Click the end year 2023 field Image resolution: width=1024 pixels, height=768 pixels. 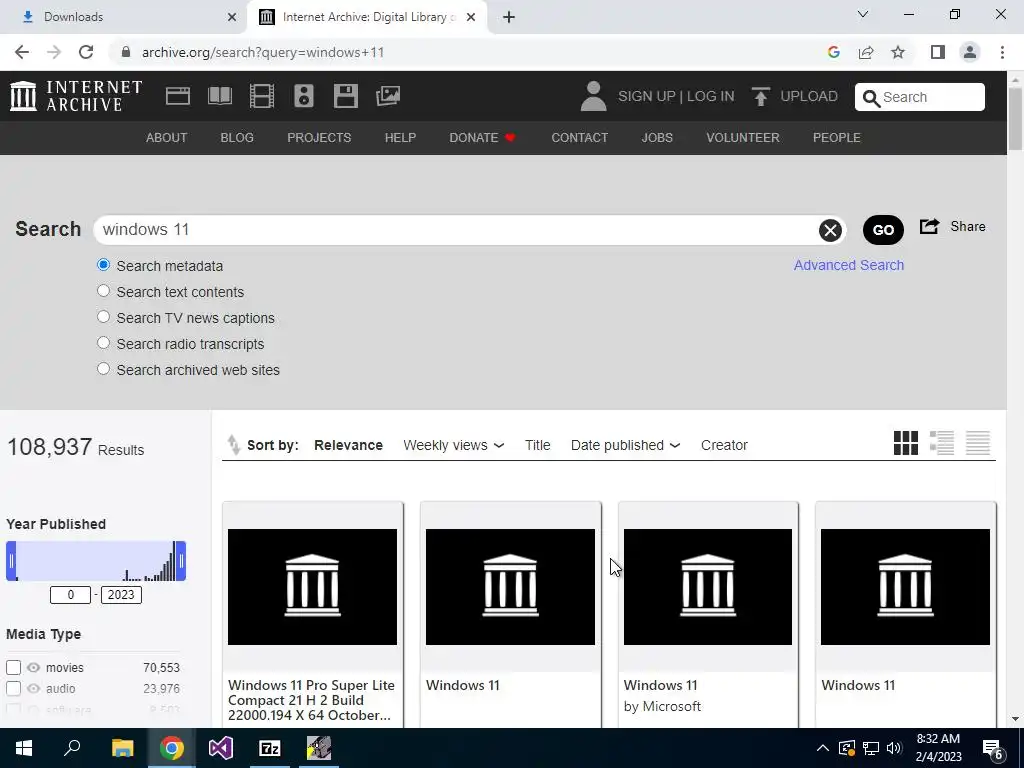(121, 595)
